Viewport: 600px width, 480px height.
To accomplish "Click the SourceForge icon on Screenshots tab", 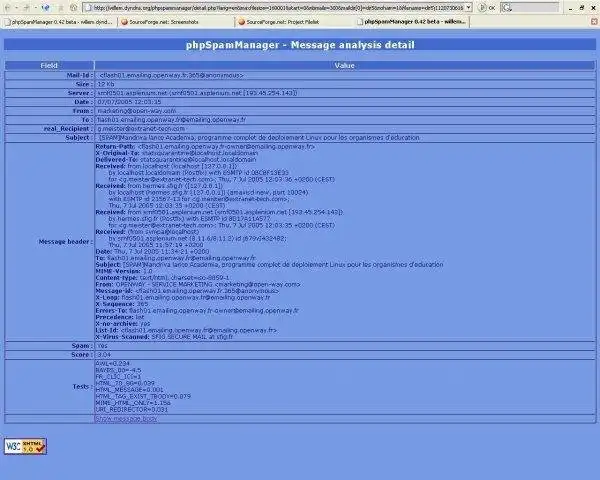I will pos(124,22).
